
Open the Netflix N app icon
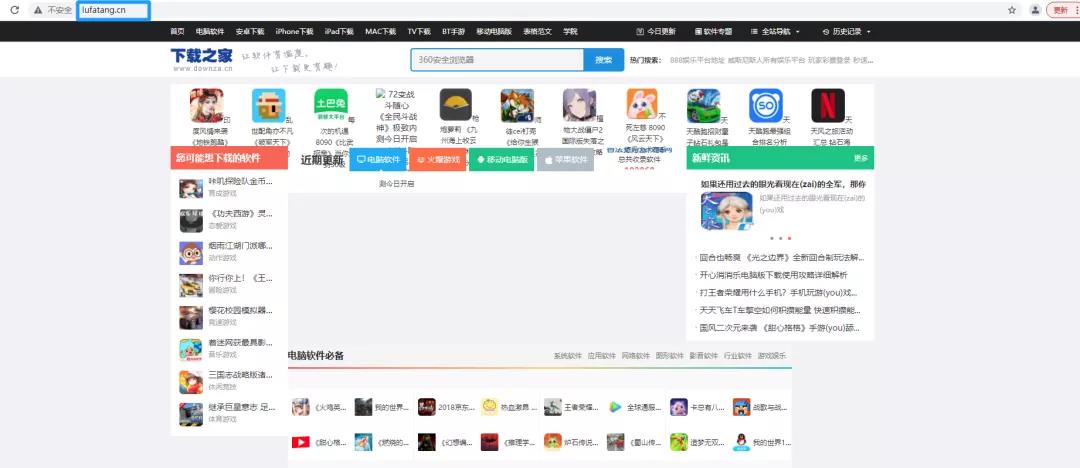[x=828, y=105]
